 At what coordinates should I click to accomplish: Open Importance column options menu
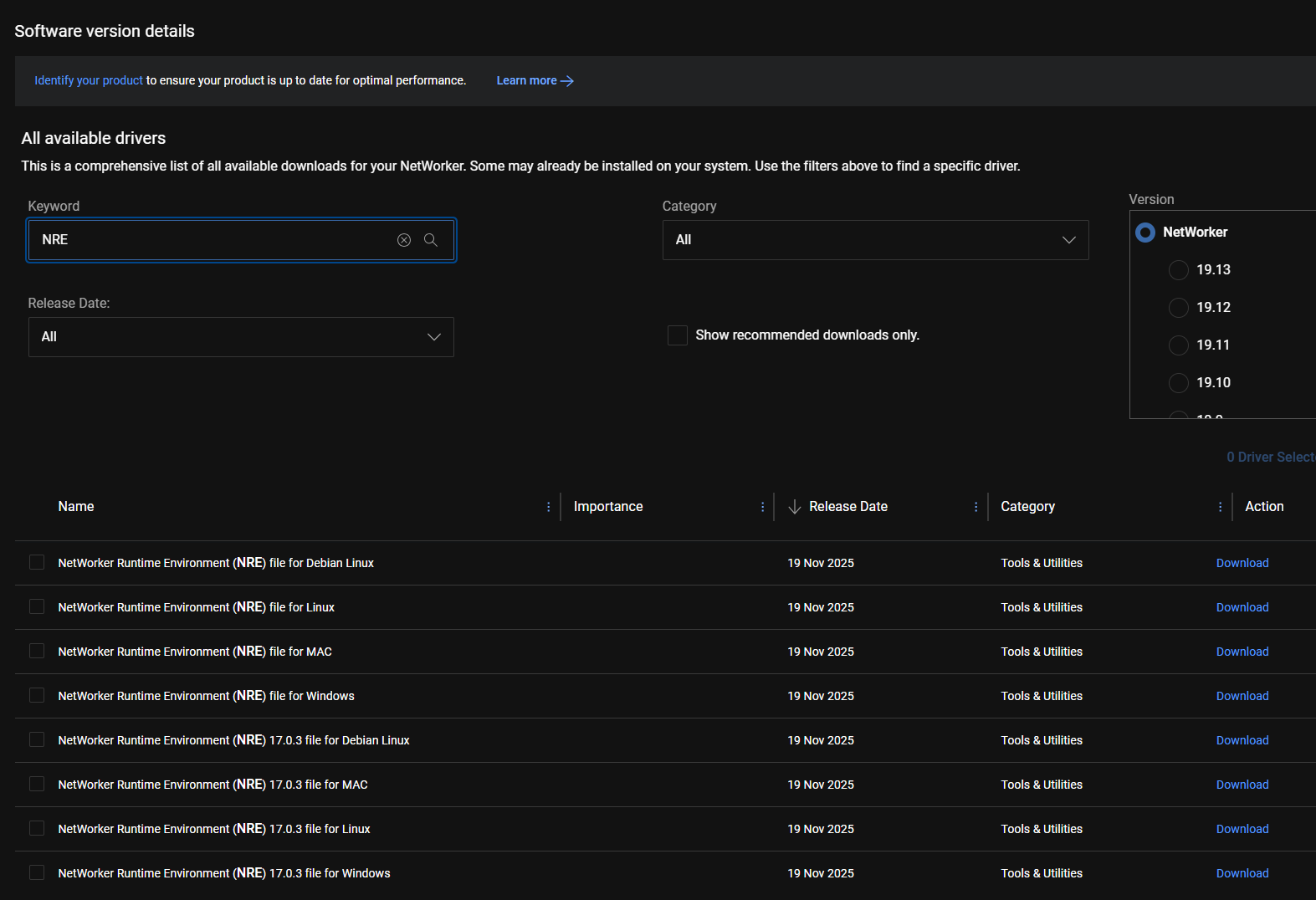pos(762,507)
